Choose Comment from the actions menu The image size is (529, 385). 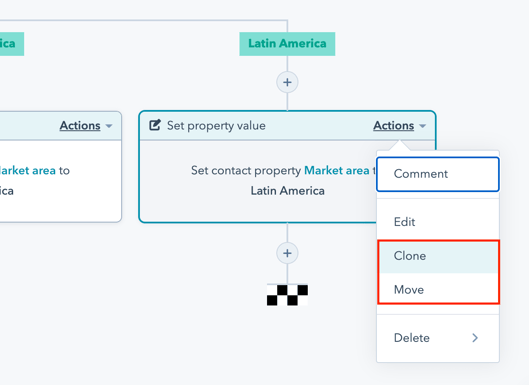click(438, 174)
